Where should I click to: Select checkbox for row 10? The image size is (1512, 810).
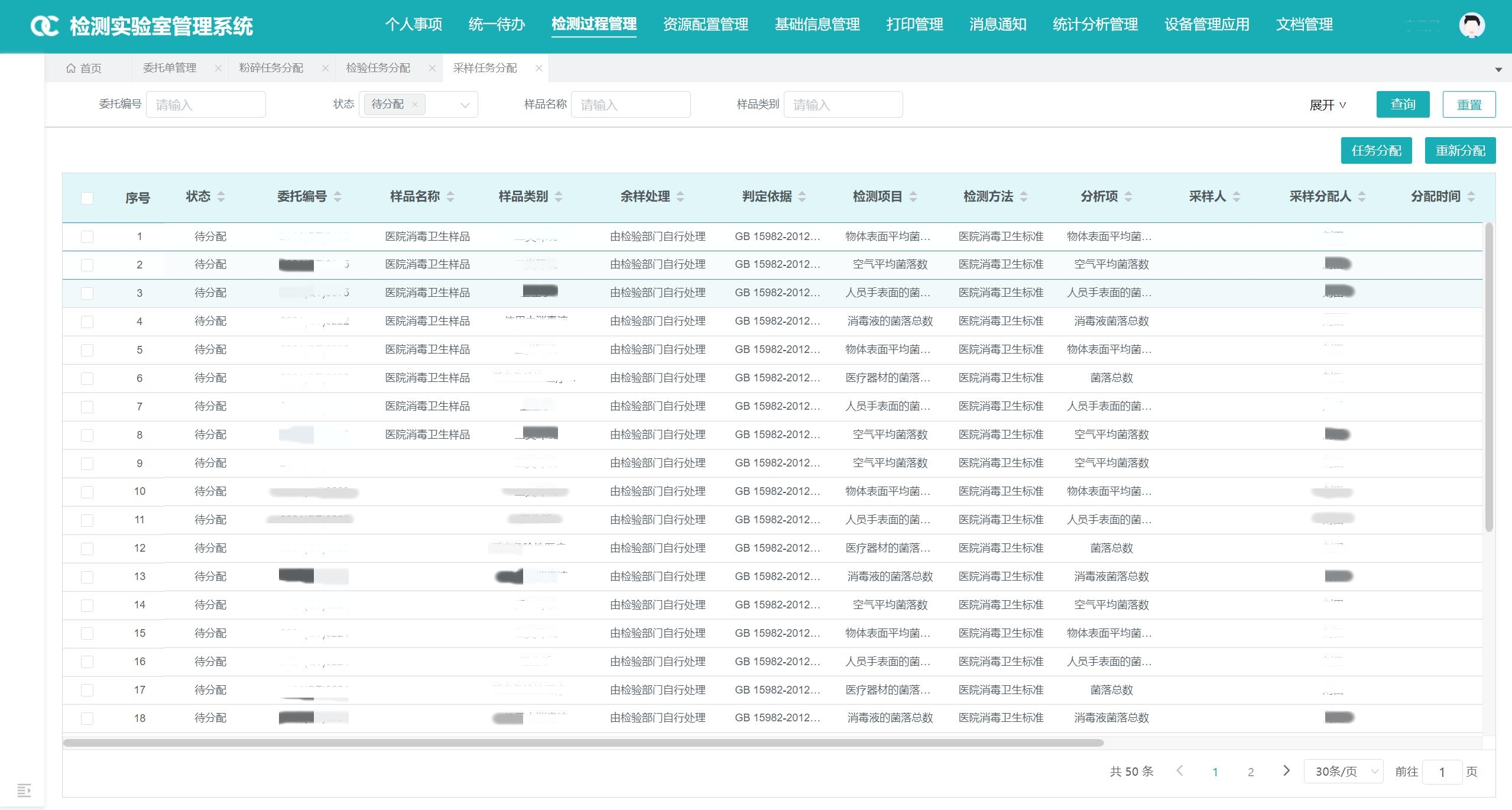tap(87, 492)
